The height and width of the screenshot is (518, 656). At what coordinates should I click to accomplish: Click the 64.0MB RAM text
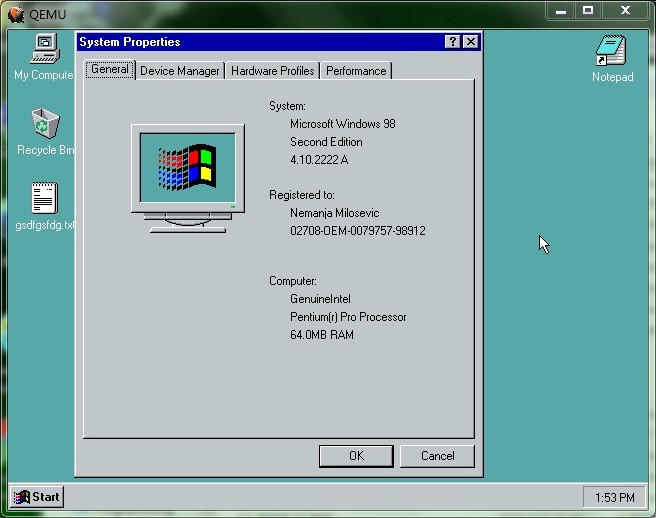click(x=322, y=335)
